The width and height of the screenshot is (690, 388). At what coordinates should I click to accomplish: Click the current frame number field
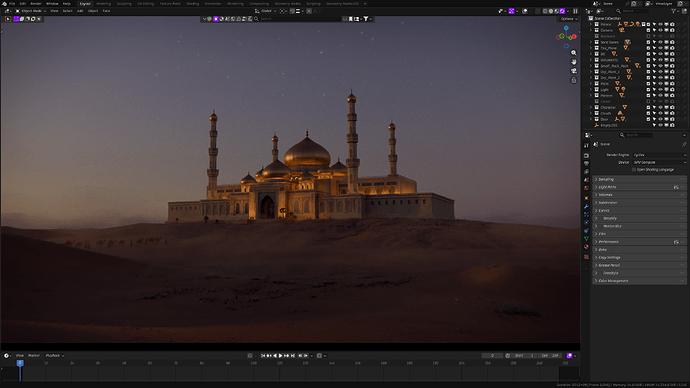click(492, 355)
